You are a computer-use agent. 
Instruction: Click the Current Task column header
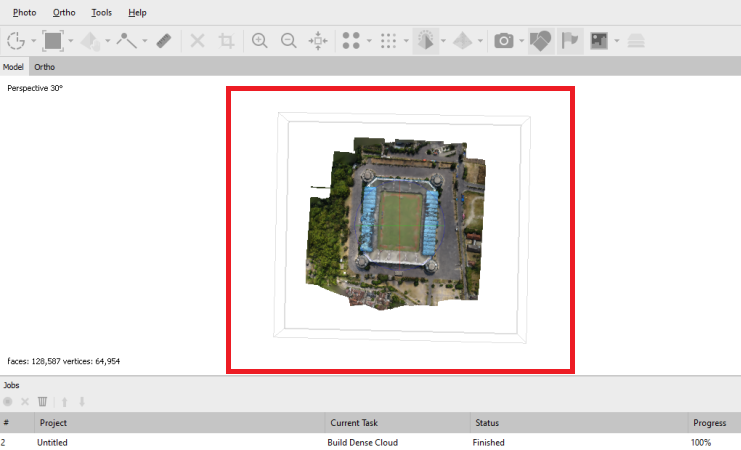coord(397,423)
